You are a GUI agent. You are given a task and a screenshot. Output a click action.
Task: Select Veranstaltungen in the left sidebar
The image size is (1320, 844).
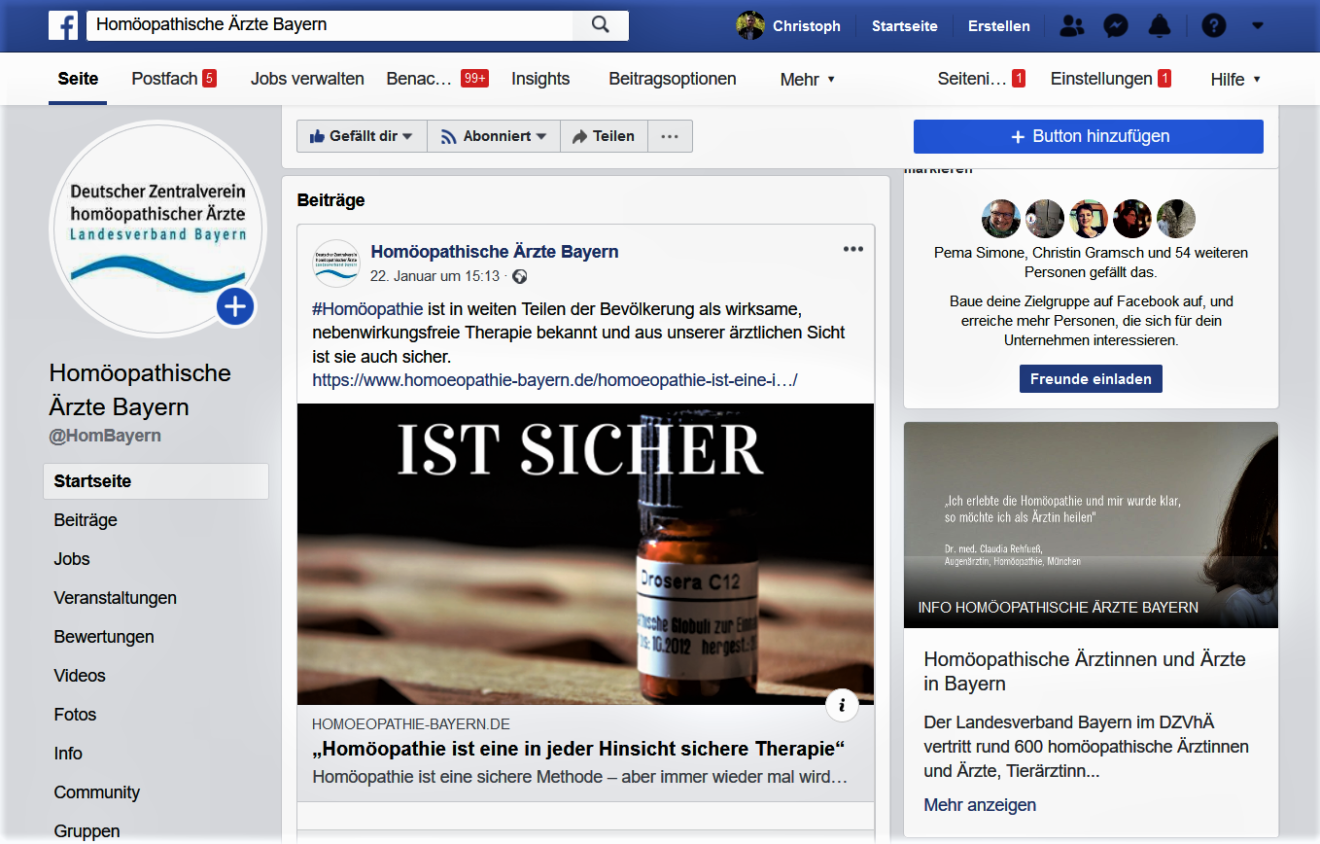pyautogui.click(x=115, y=598)
